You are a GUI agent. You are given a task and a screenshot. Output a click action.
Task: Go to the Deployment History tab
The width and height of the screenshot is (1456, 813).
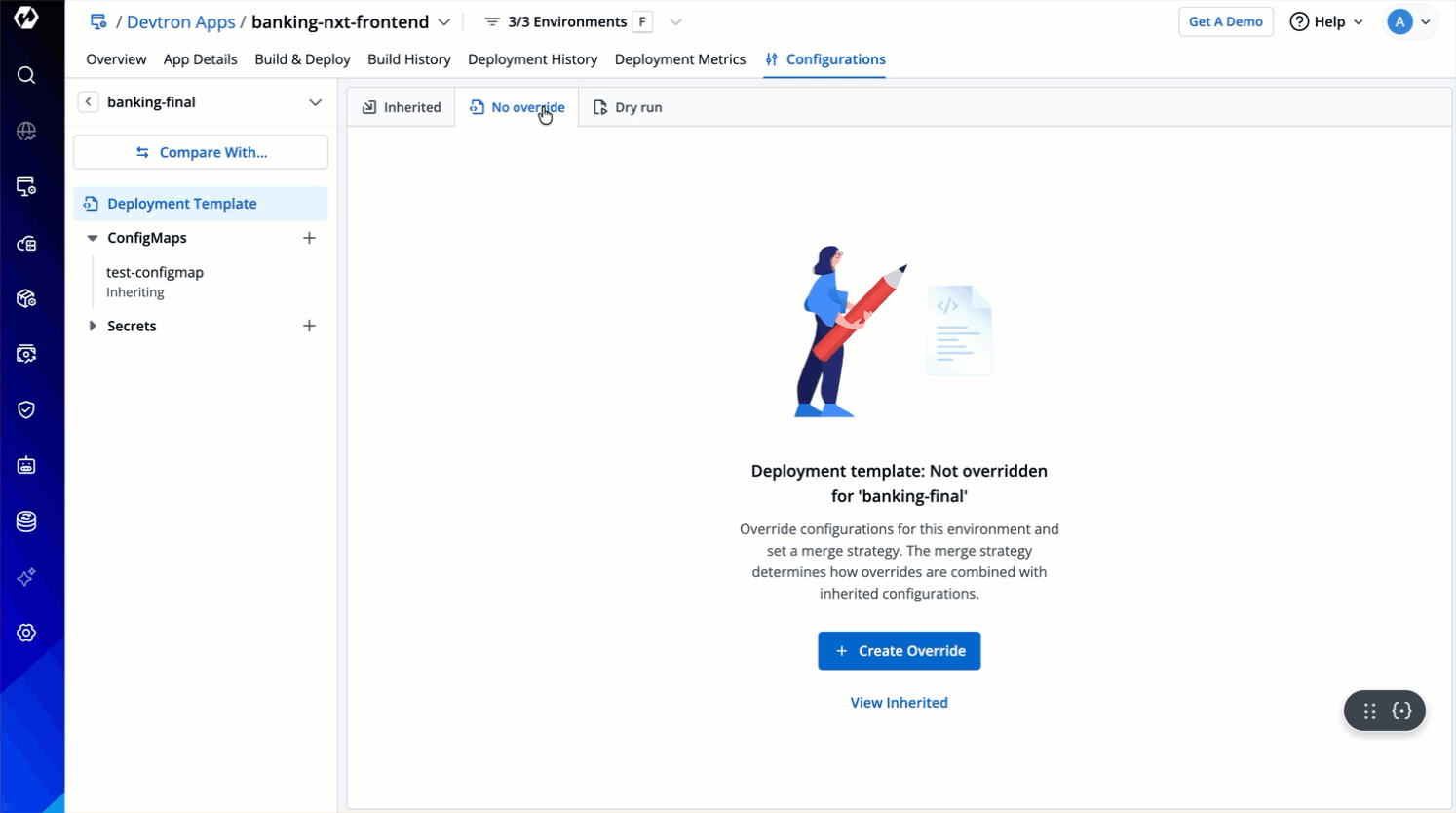532,59
